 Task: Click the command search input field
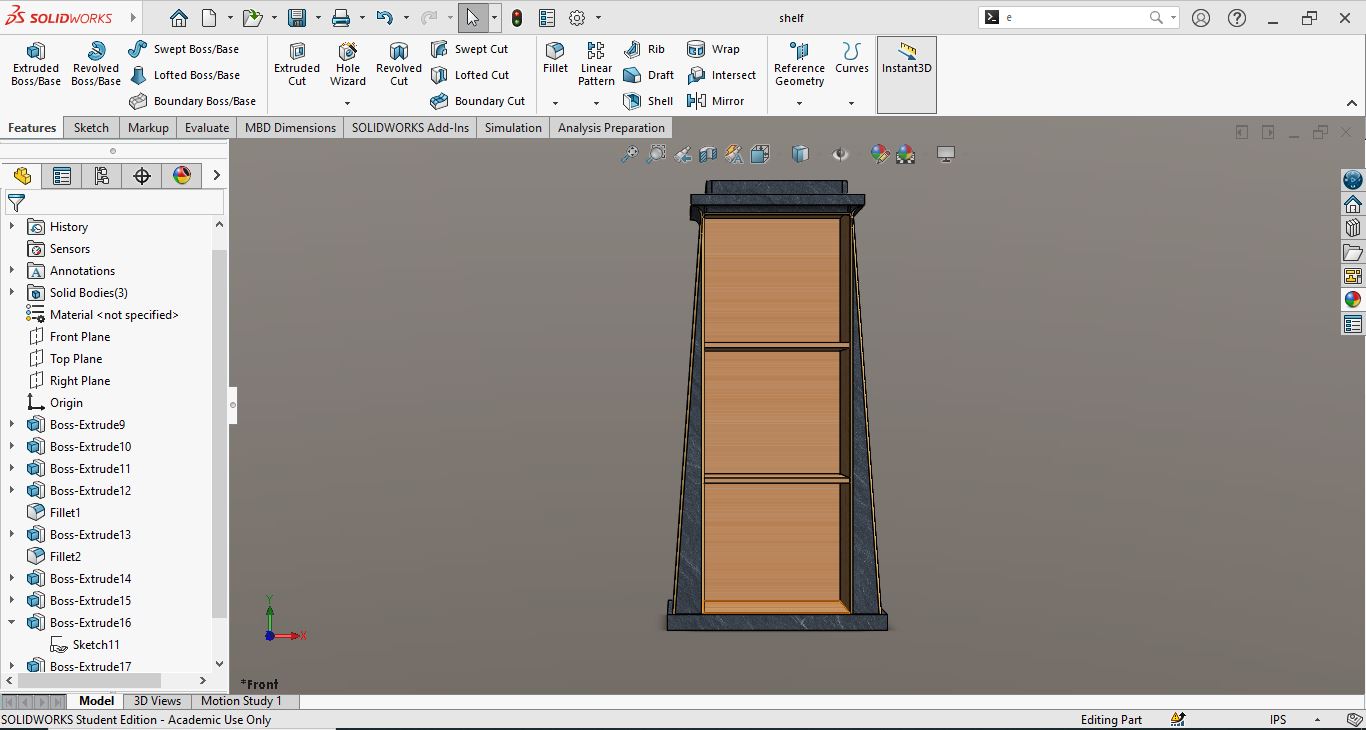pyautogui.click(x=1075, y=18)
